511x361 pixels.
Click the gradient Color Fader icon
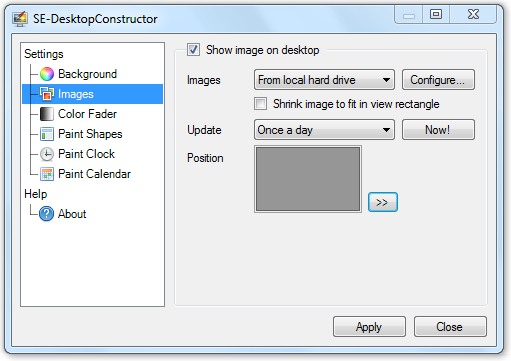(x=47, y=114)
